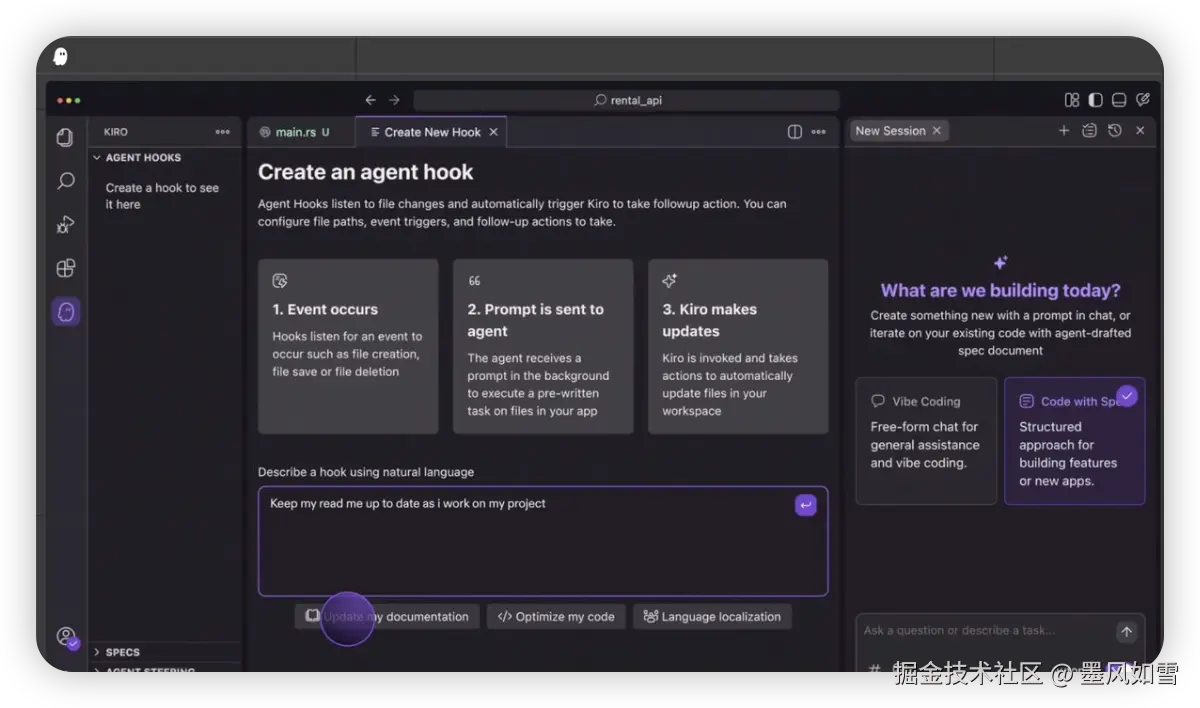Send the chat message with arrow button

point(1126,632)
